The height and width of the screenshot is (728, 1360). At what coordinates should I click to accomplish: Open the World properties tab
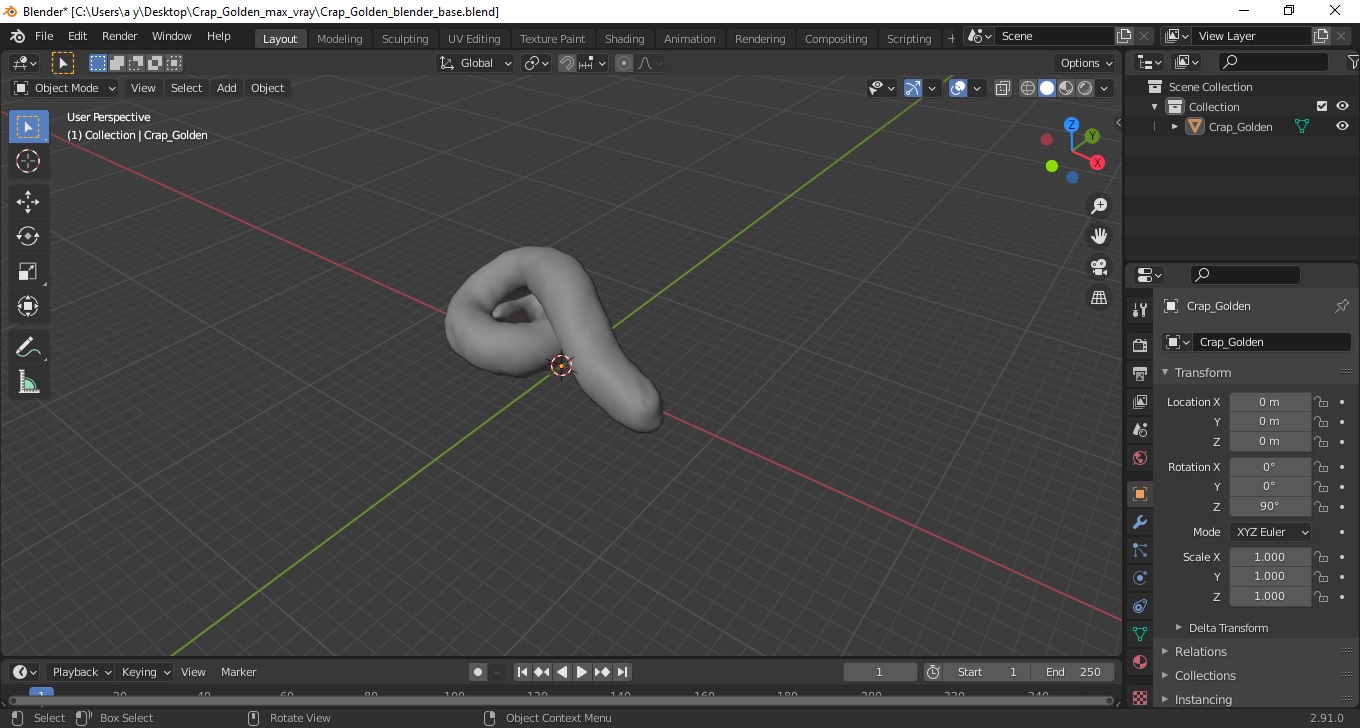point(1139,458)
